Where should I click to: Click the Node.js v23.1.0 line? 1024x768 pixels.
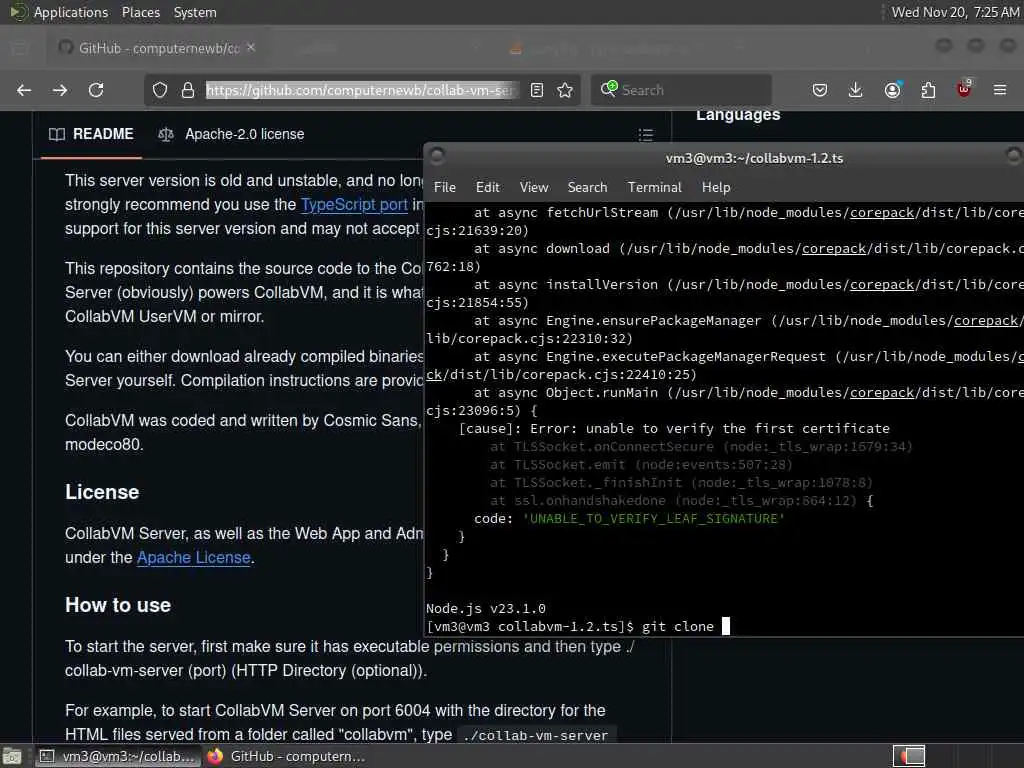tap(486, 609)
